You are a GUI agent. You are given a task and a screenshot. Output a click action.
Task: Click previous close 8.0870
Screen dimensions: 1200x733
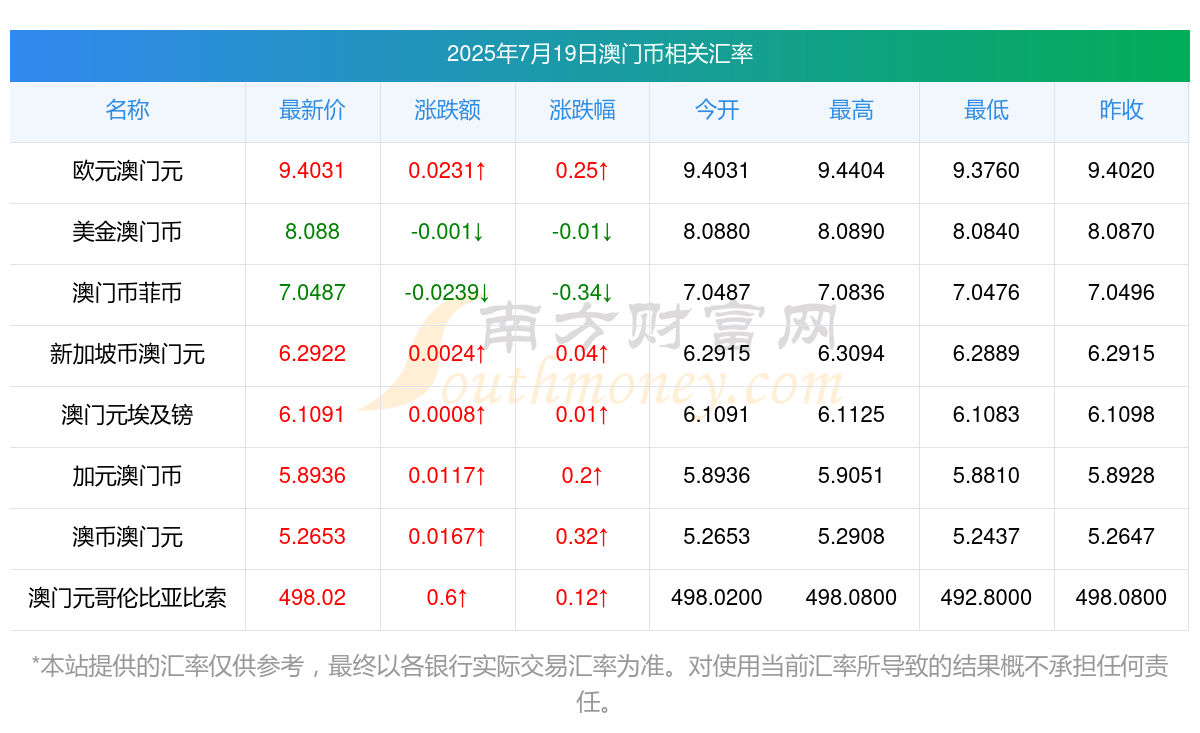pos(1121,232)
